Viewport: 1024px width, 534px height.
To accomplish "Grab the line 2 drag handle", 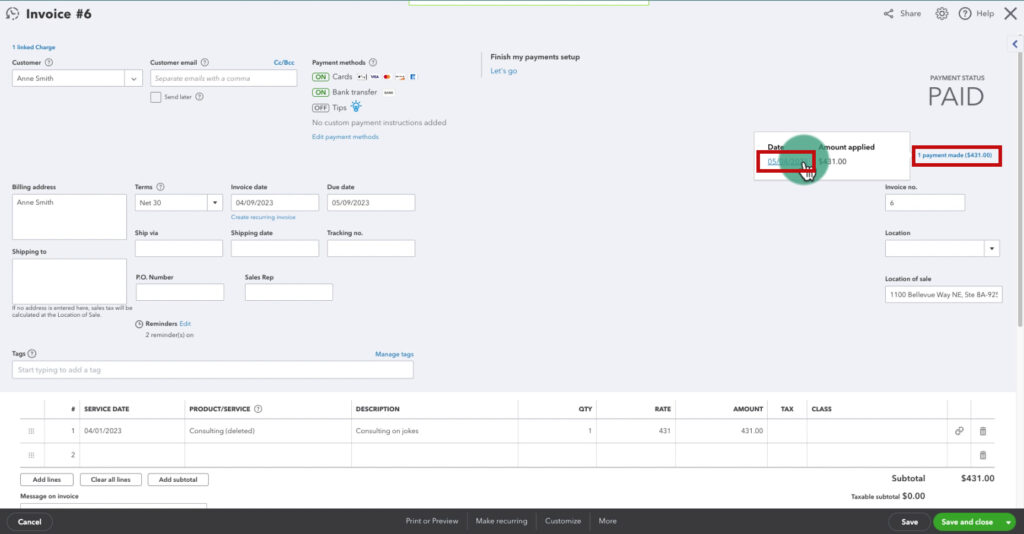I will pos(31,455).
